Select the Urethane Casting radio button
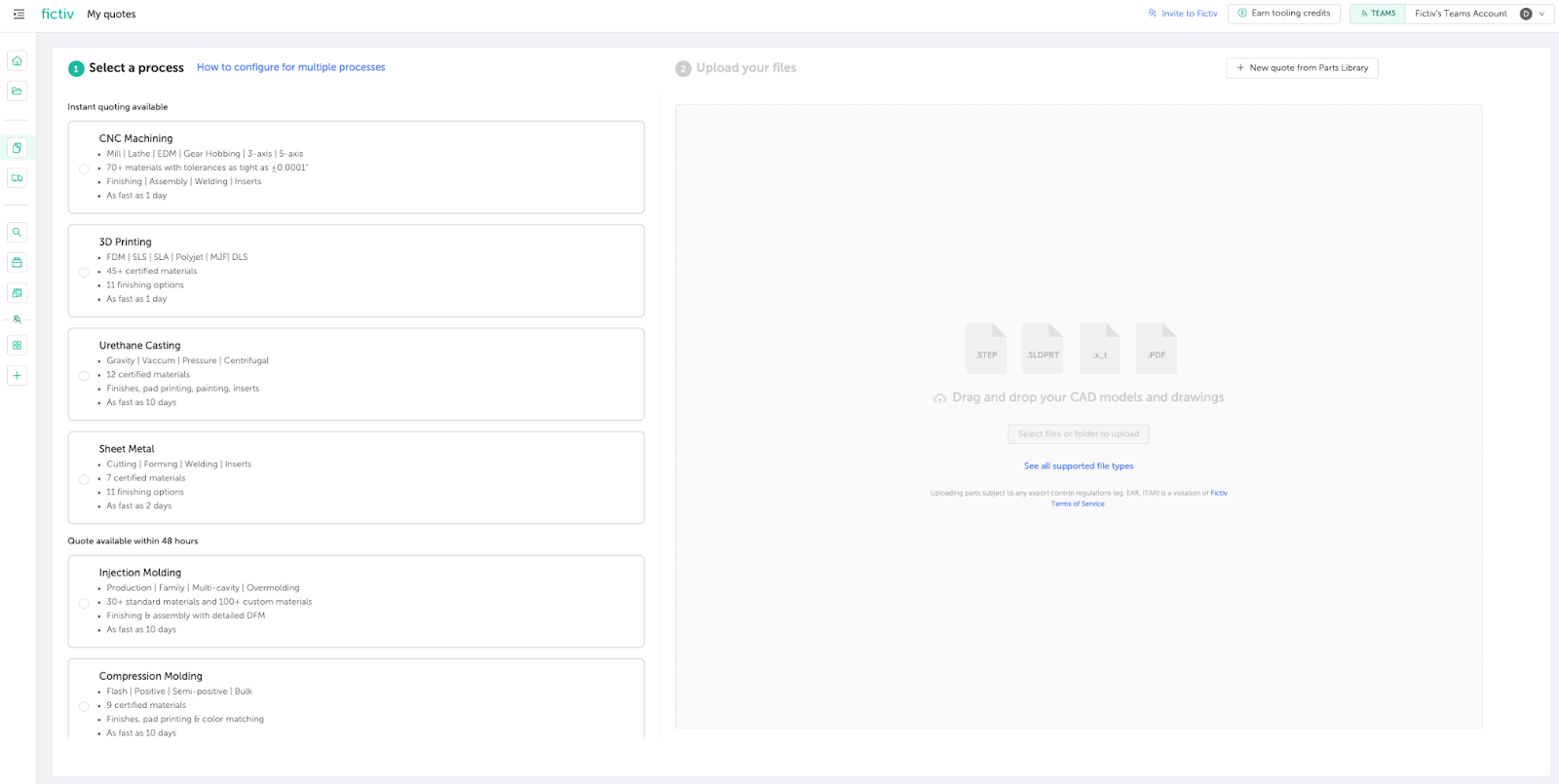 click(x=84, y=376)
